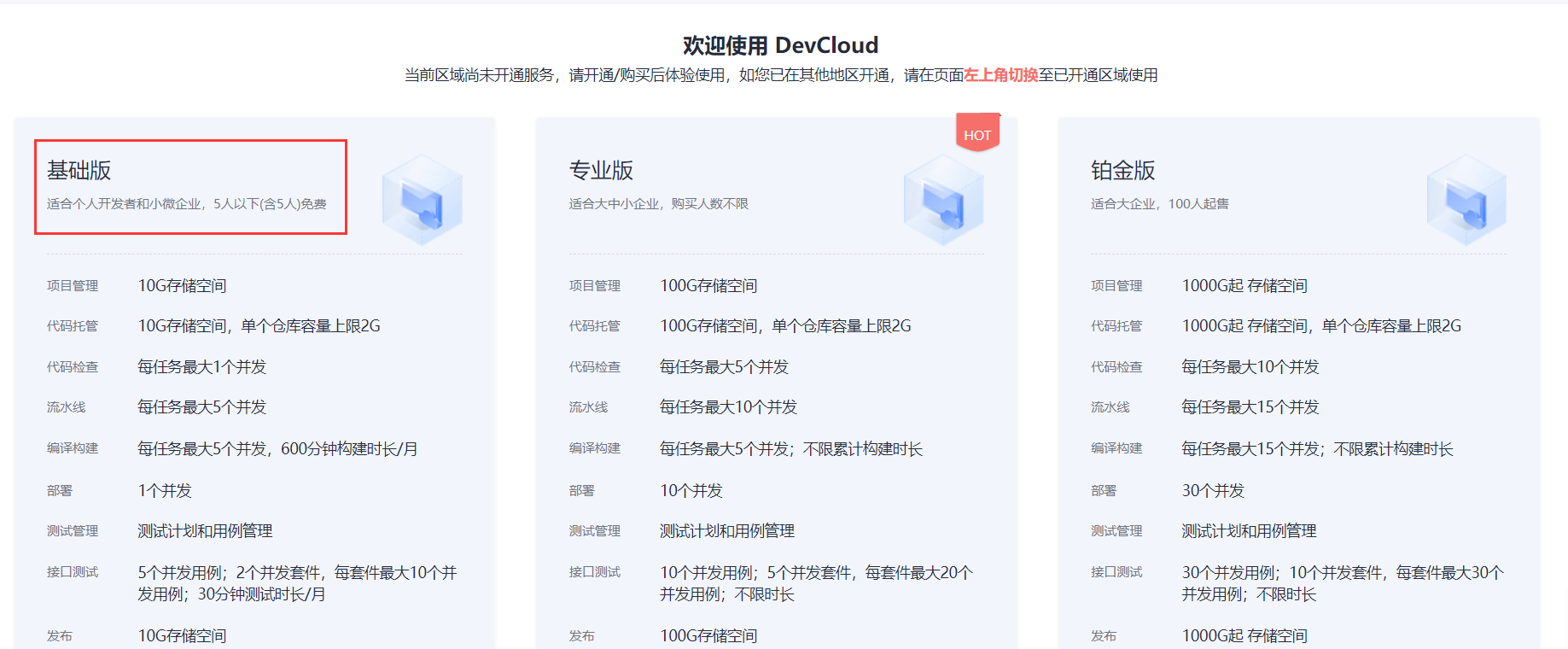This screenshot has height=649, width=1568.
Task: Click 每任务最大1个并发 in 基础版 代码检查 row
Action: 202,367
